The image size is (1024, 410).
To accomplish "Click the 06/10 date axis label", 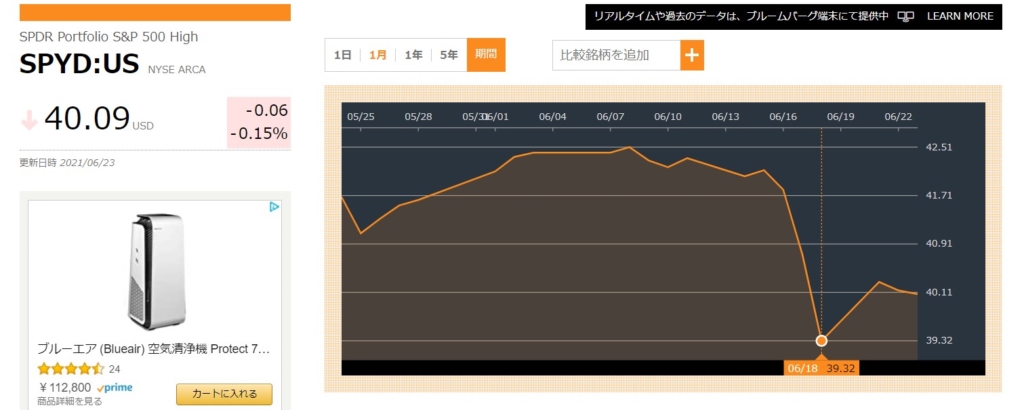I will coord(667,117).
